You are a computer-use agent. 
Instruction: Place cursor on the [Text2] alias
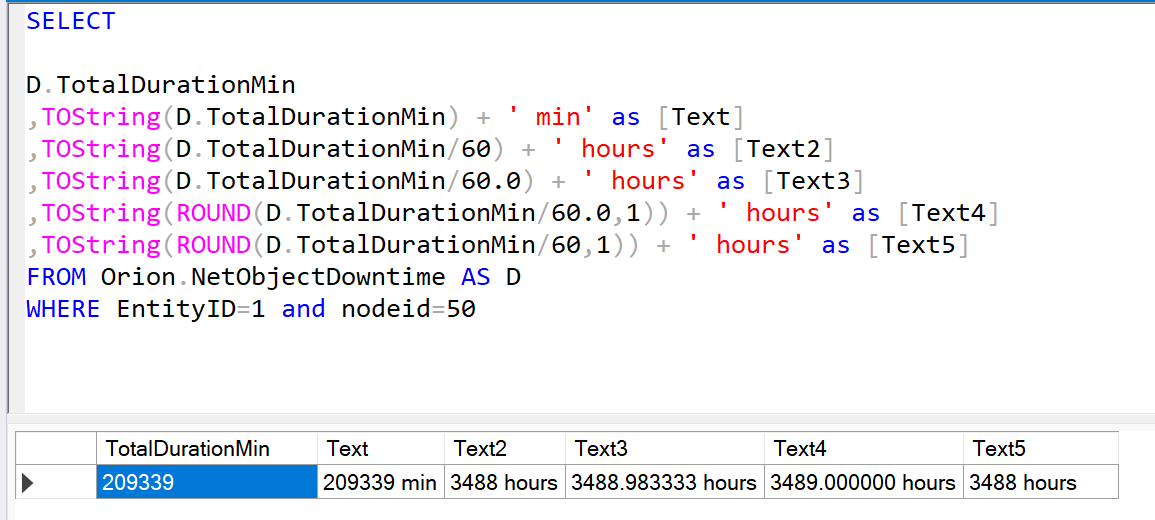(783, 149)
